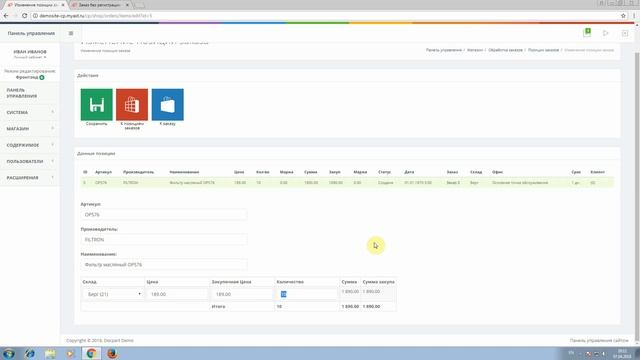The image size is (640, 360).
Task: Expand the Содержимое sidebar section
Action: coord(30,145)
